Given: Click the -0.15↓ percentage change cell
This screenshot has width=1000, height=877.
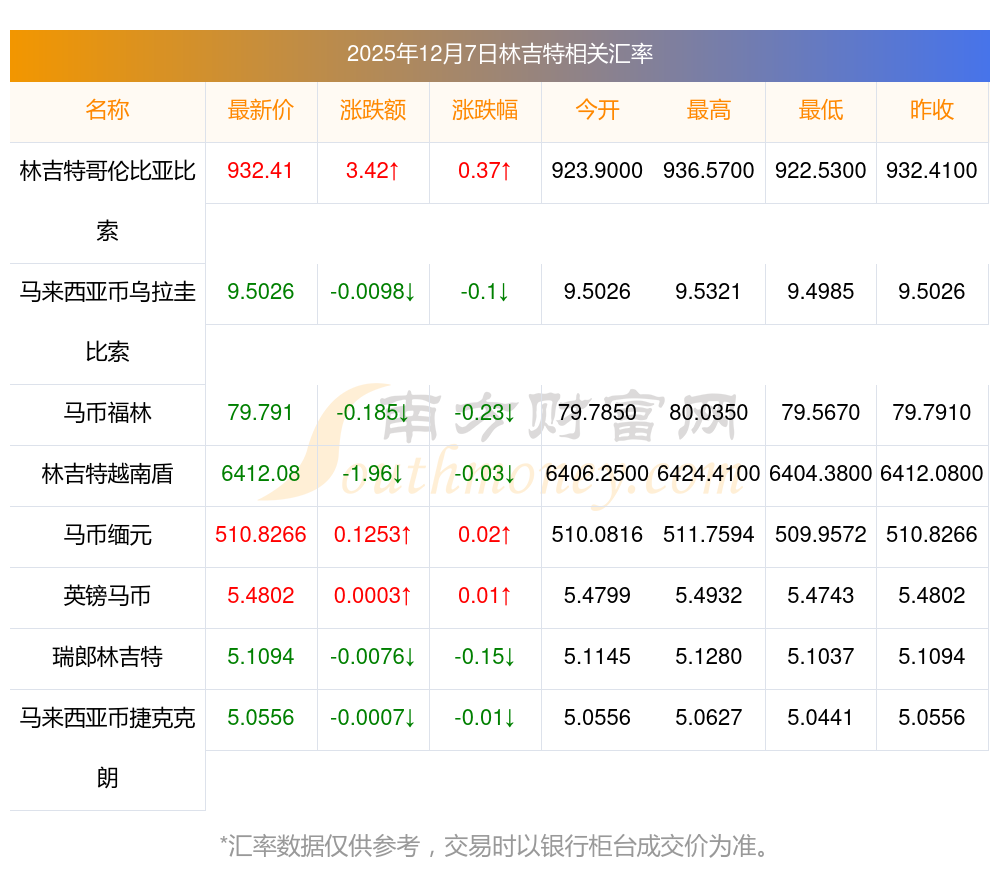Looking at the screenshot, I should click(x=484, y=657).
